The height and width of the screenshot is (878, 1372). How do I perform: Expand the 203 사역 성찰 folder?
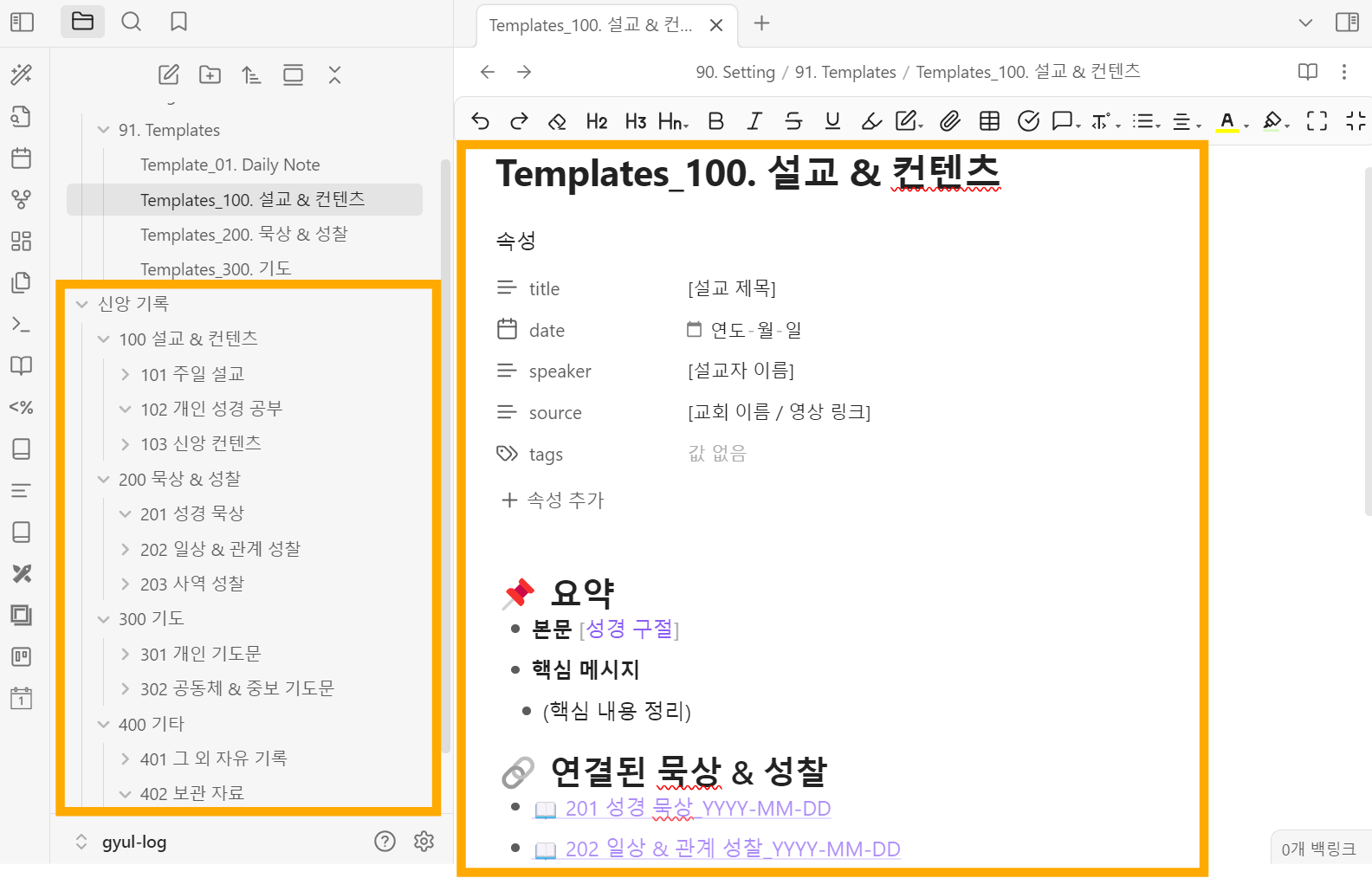(126, 584)
